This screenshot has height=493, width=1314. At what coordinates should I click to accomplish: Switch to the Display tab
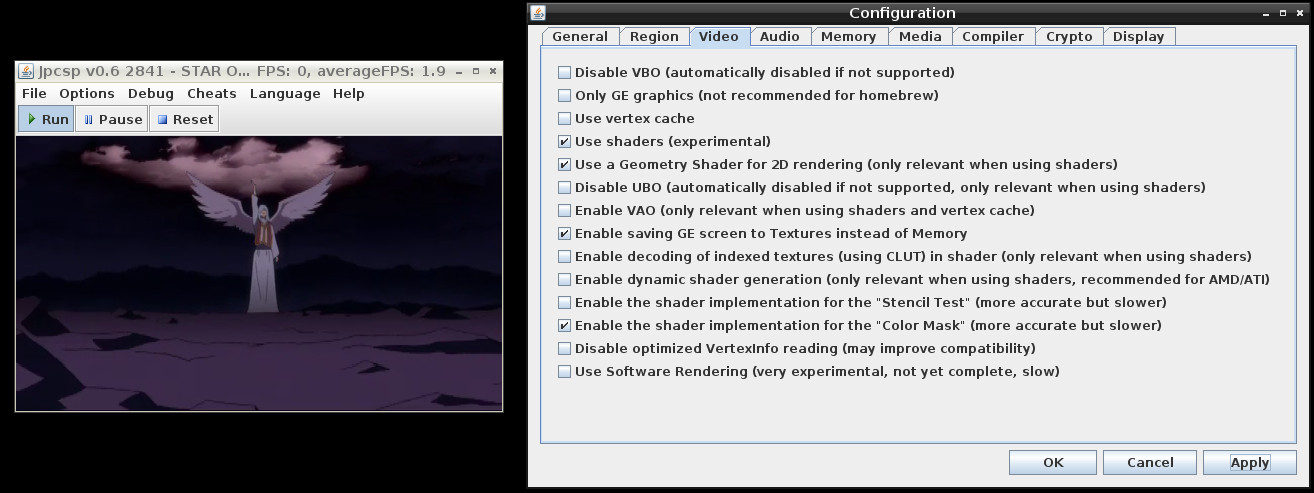click(1139, 36)
